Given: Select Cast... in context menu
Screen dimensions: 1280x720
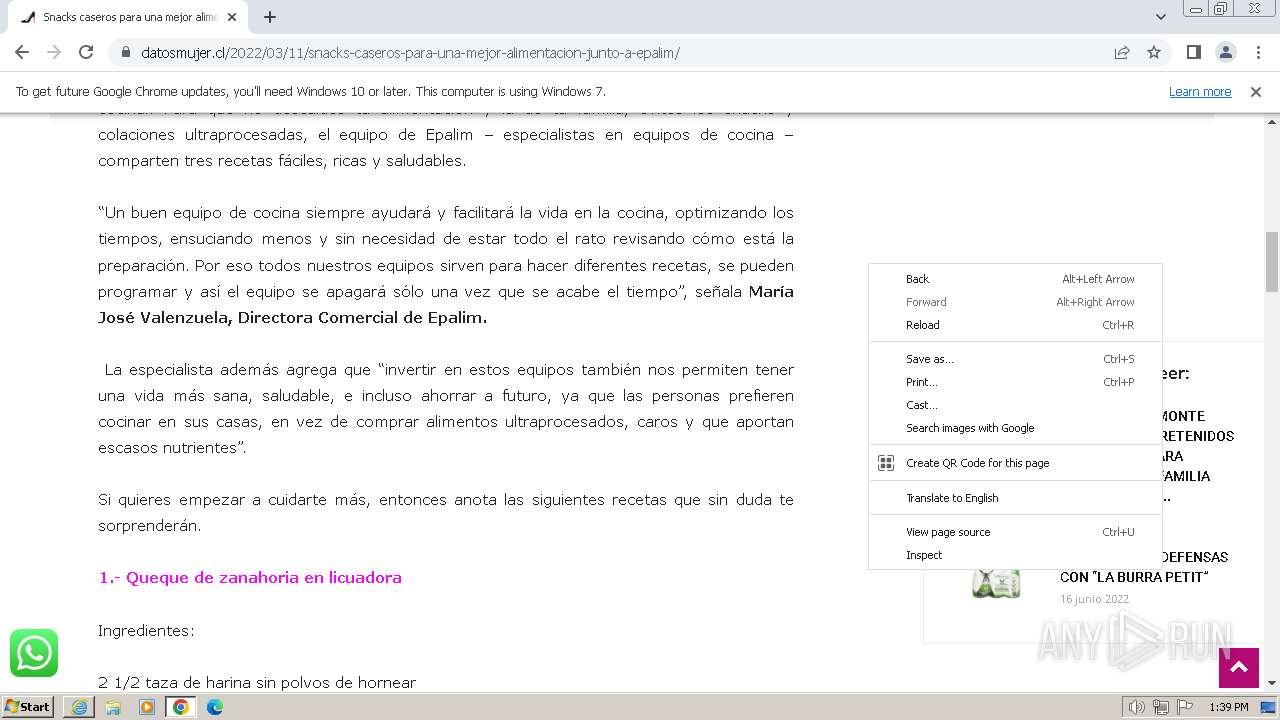Looking at the screenshot, I should pos(1015,405).
